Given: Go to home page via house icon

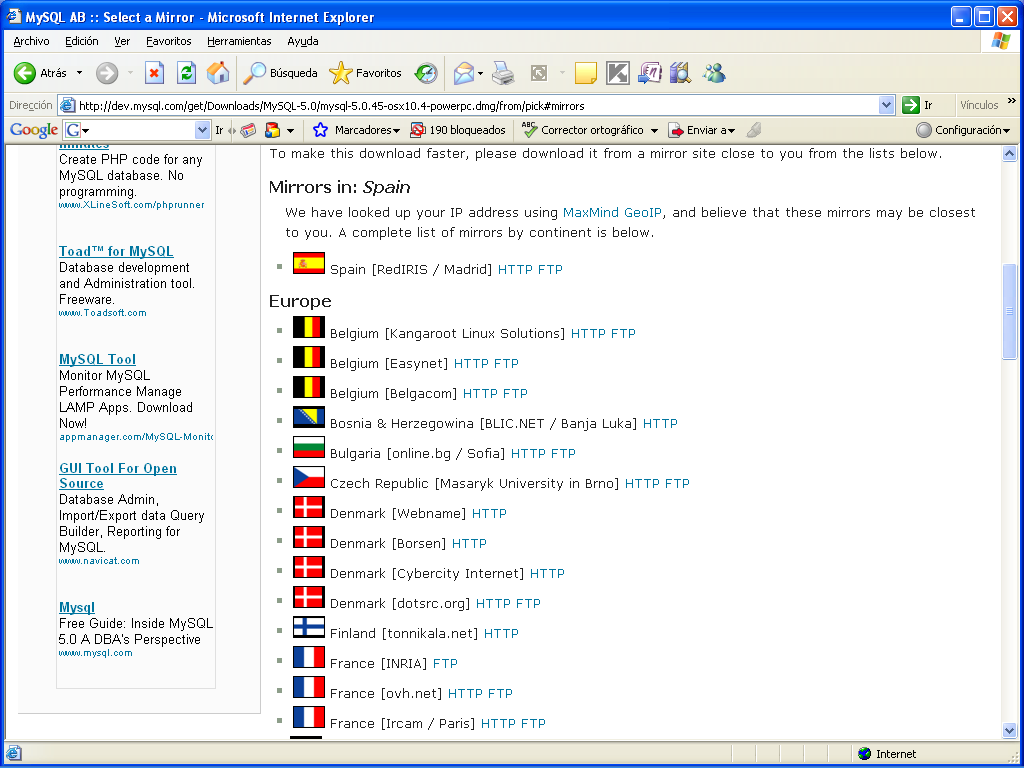Looking at the screenshot, I should tap(218, 73).
